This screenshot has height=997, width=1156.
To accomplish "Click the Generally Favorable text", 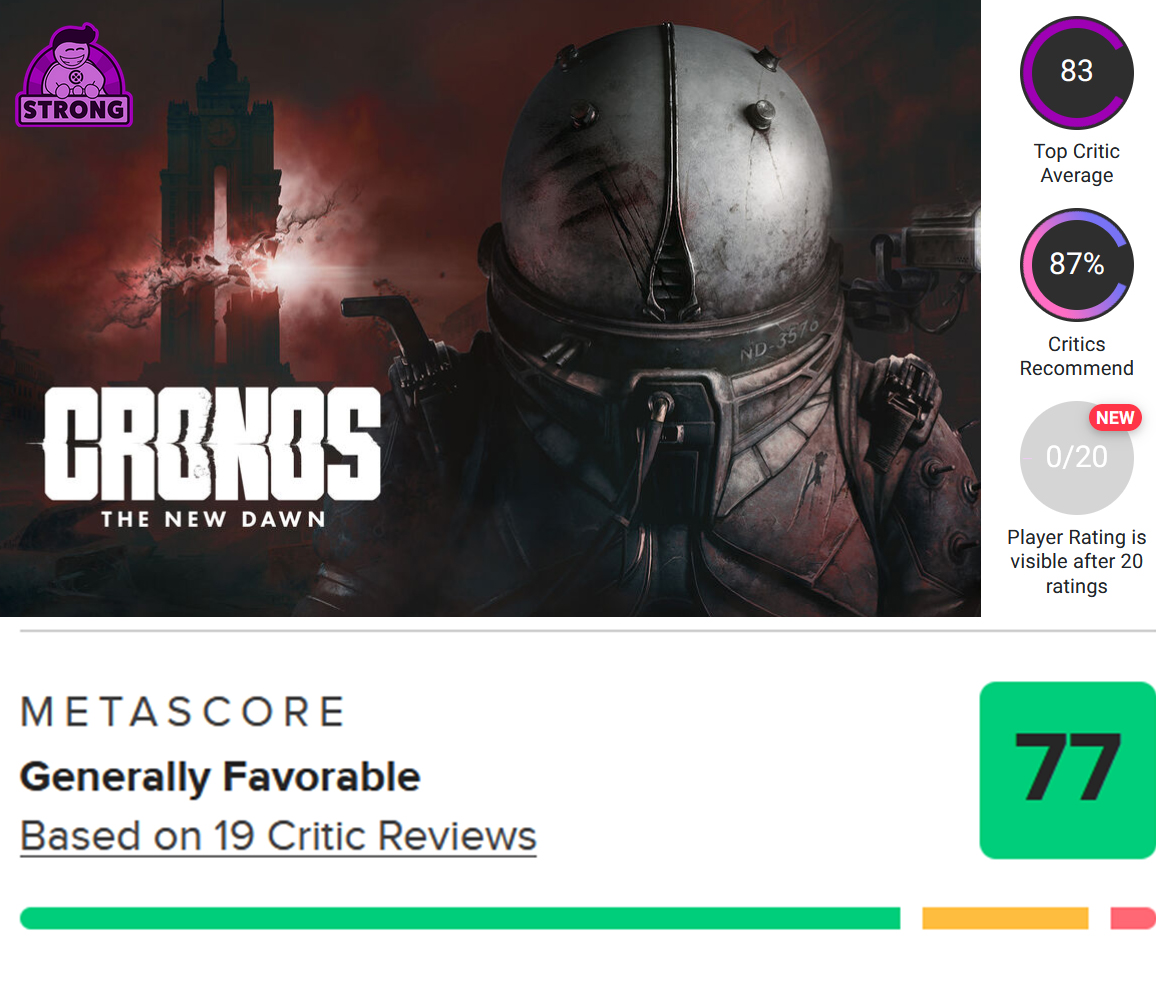I will point(220,777).
